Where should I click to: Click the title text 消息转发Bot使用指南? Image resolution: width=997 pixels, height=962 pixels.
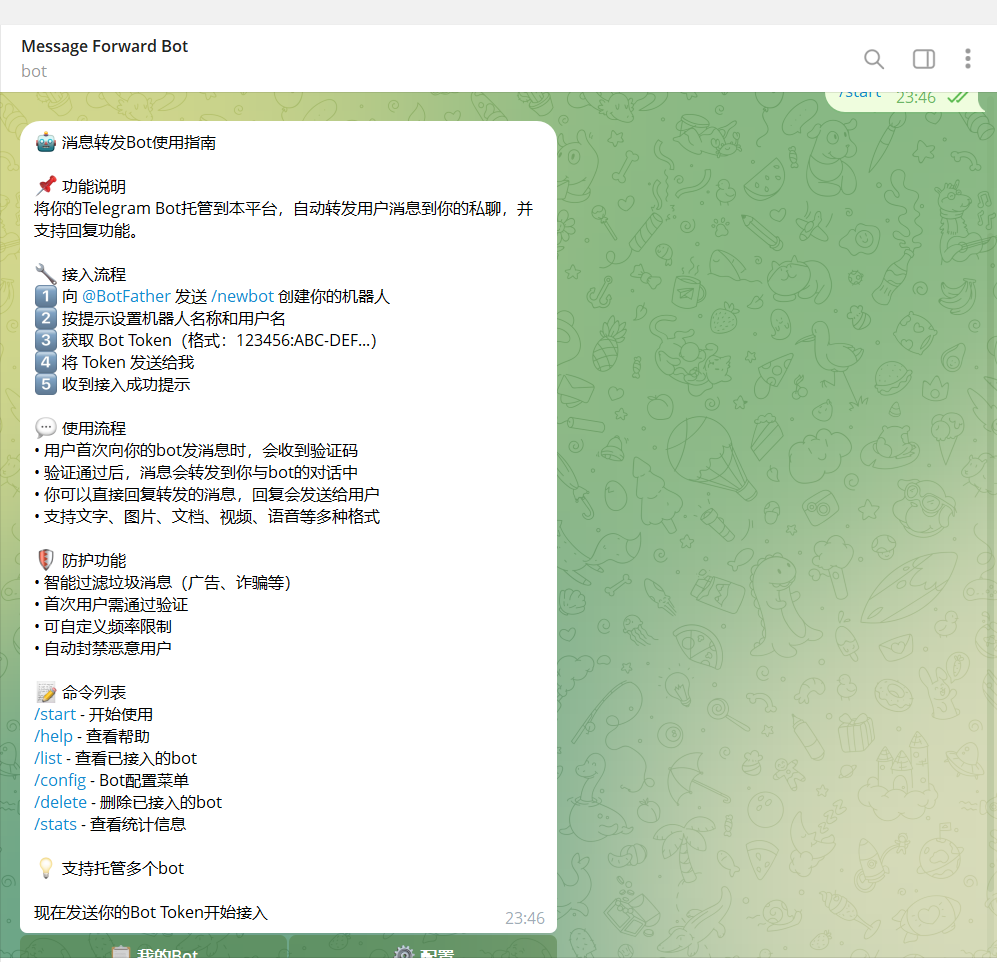point(139,142)
